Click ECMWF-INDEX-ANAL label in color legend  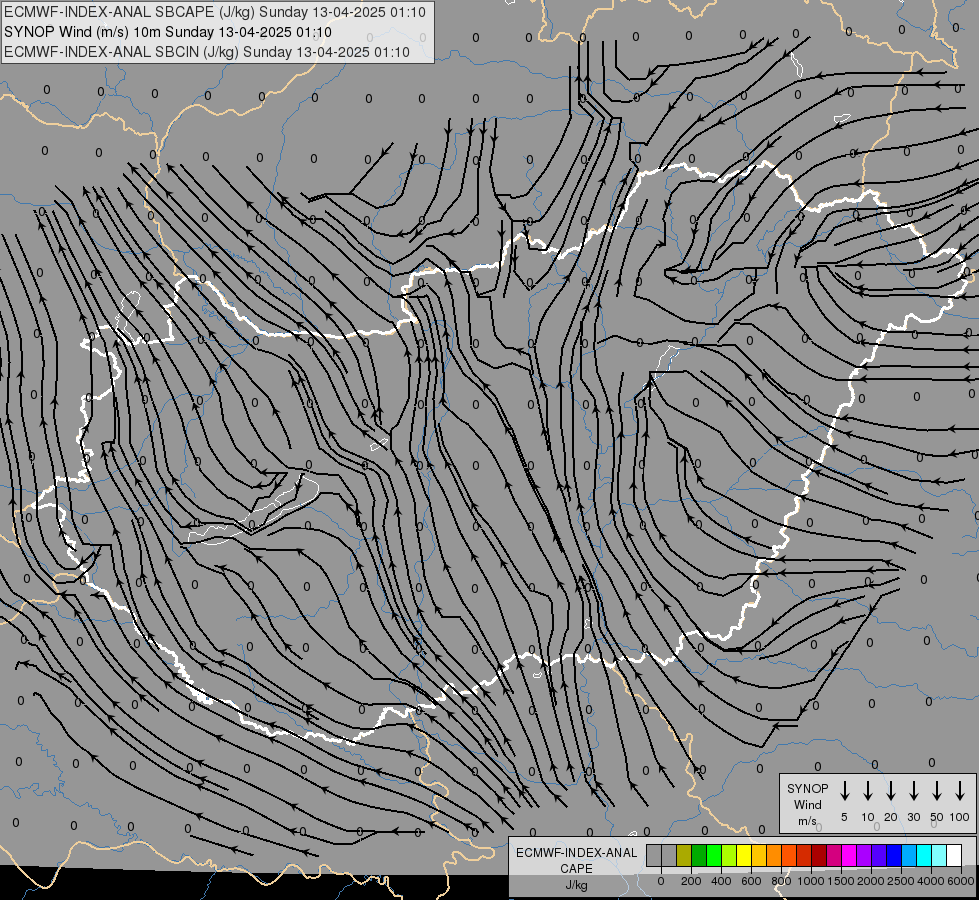click(x=576, y=853)
